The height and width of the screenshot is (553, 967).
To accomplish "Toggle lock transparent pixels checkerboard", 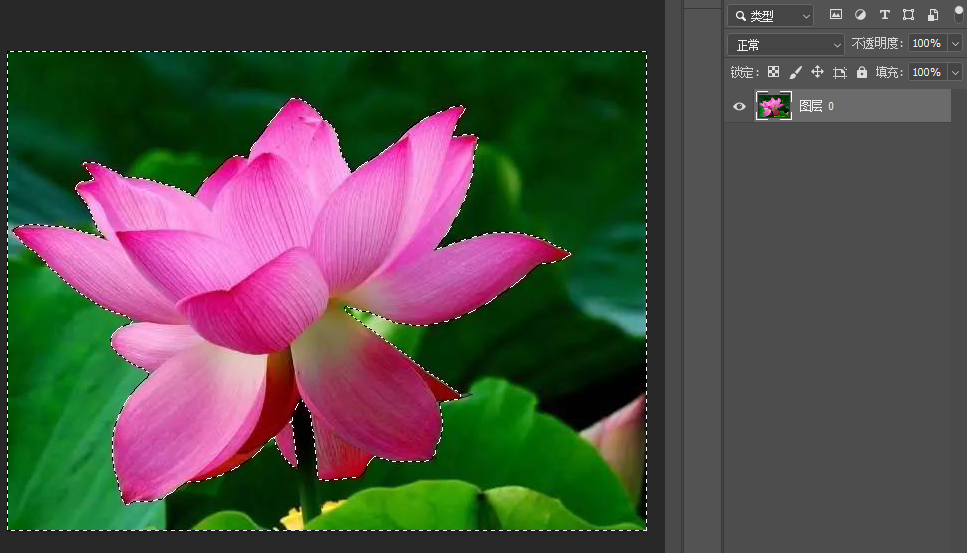I will [773, 72].
